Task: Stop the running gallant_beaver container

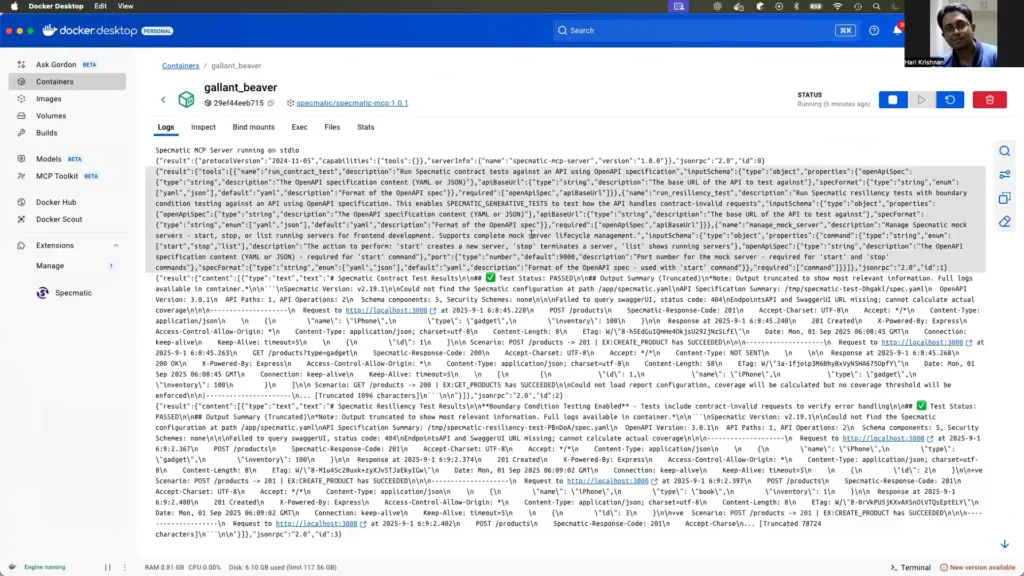Action: [892, 100]
